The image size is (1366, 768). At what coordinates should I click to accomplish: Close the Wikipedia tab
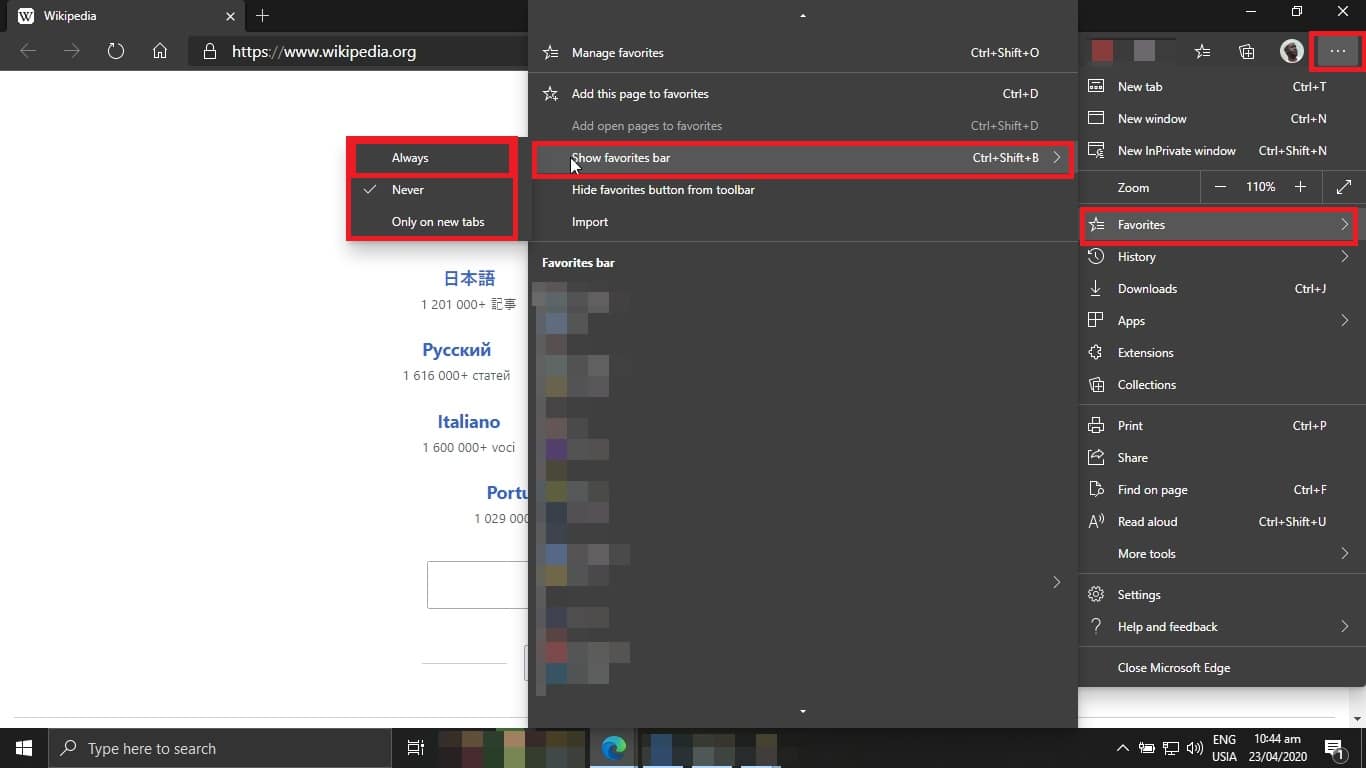coord(229,16)
